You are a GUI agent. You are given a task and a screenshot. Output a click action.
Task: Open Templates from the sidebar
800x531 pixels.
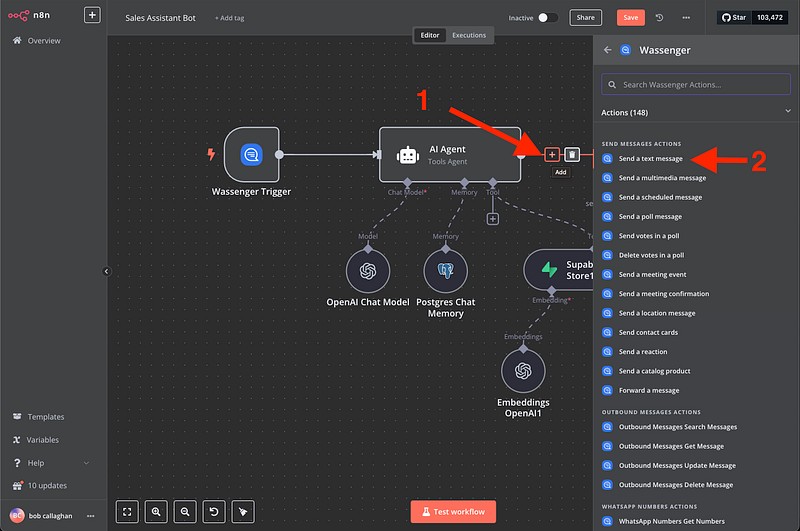[46, 417]
